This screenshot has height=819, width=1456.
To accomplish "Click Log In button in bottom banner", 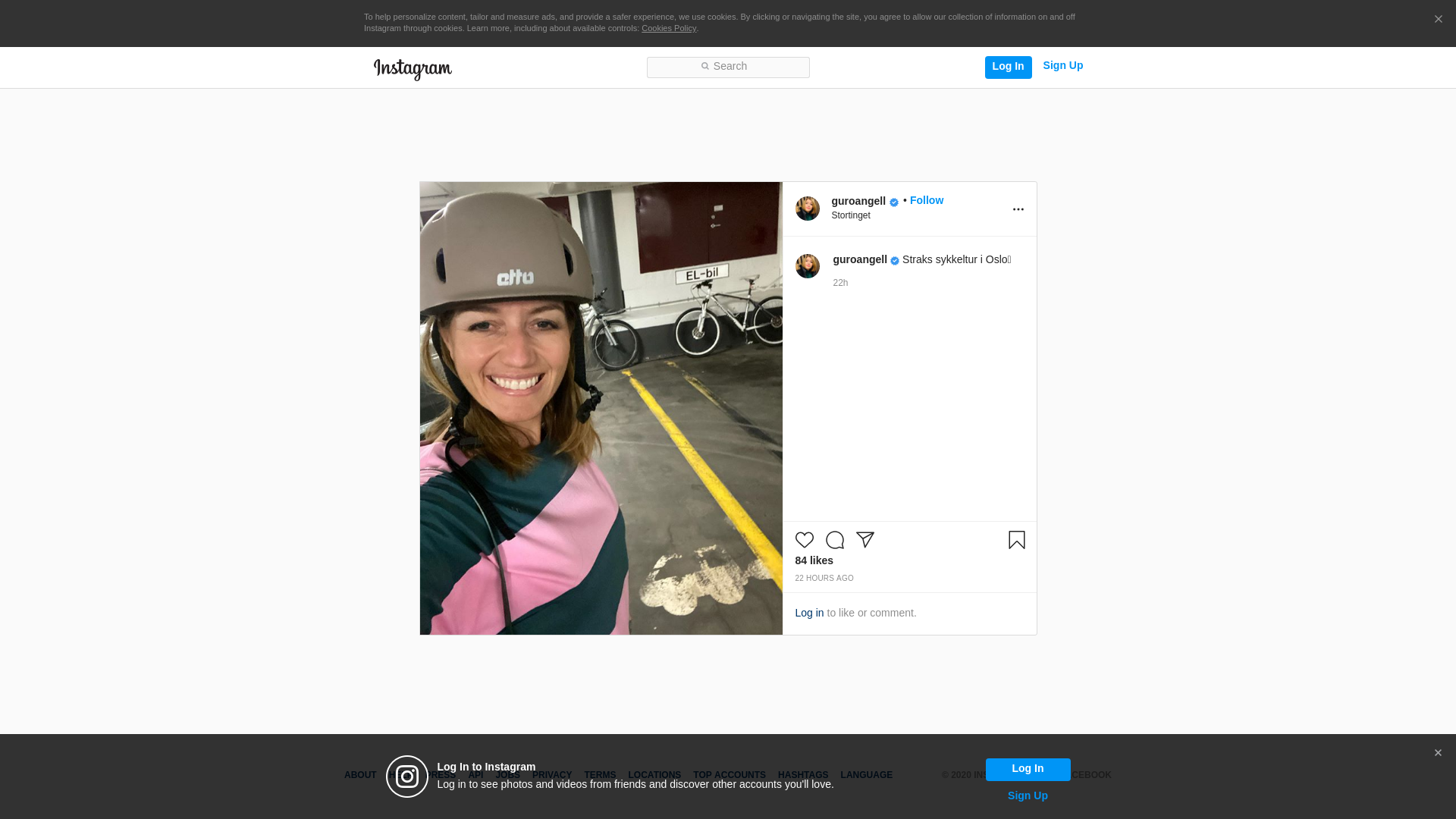I will click(x=1028, y=769).
